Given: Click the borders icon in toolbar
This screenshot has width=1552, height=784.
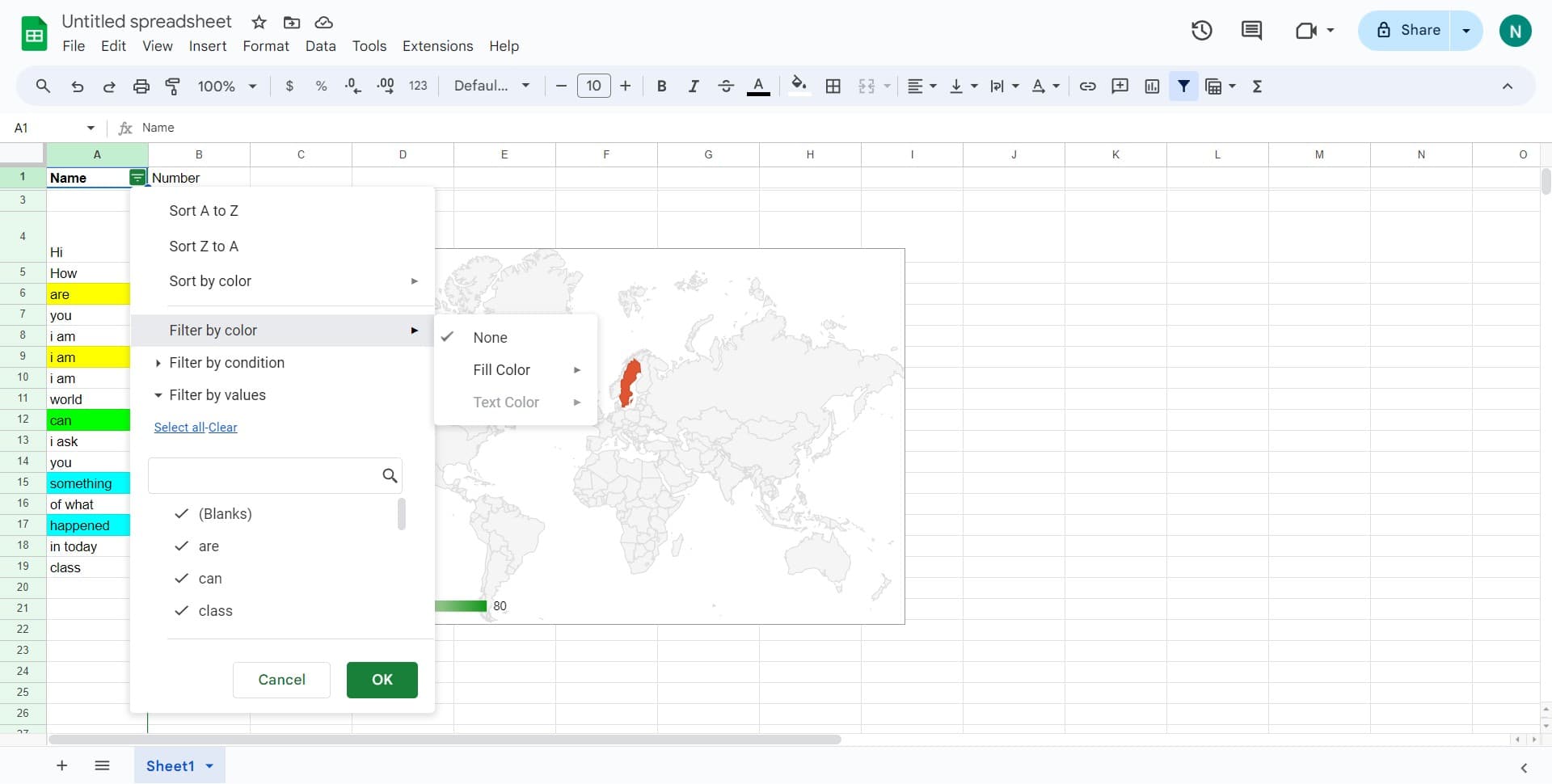Looking at the screenshot, I should (x=833, y=86).
